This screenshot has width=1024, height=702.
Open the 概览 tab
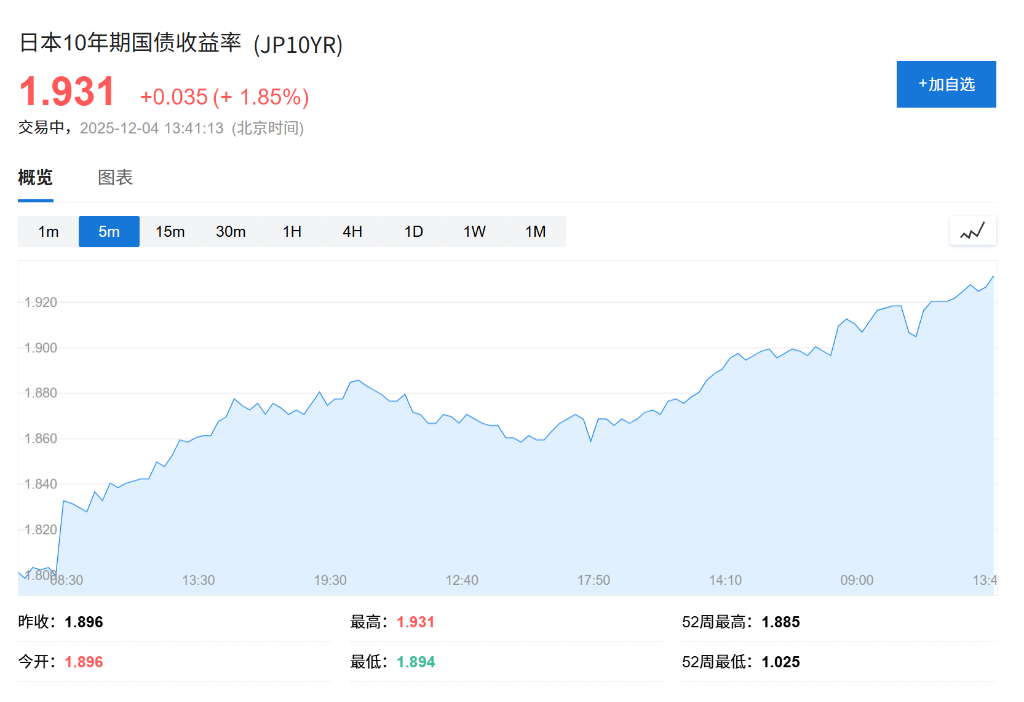coord(35,177)
